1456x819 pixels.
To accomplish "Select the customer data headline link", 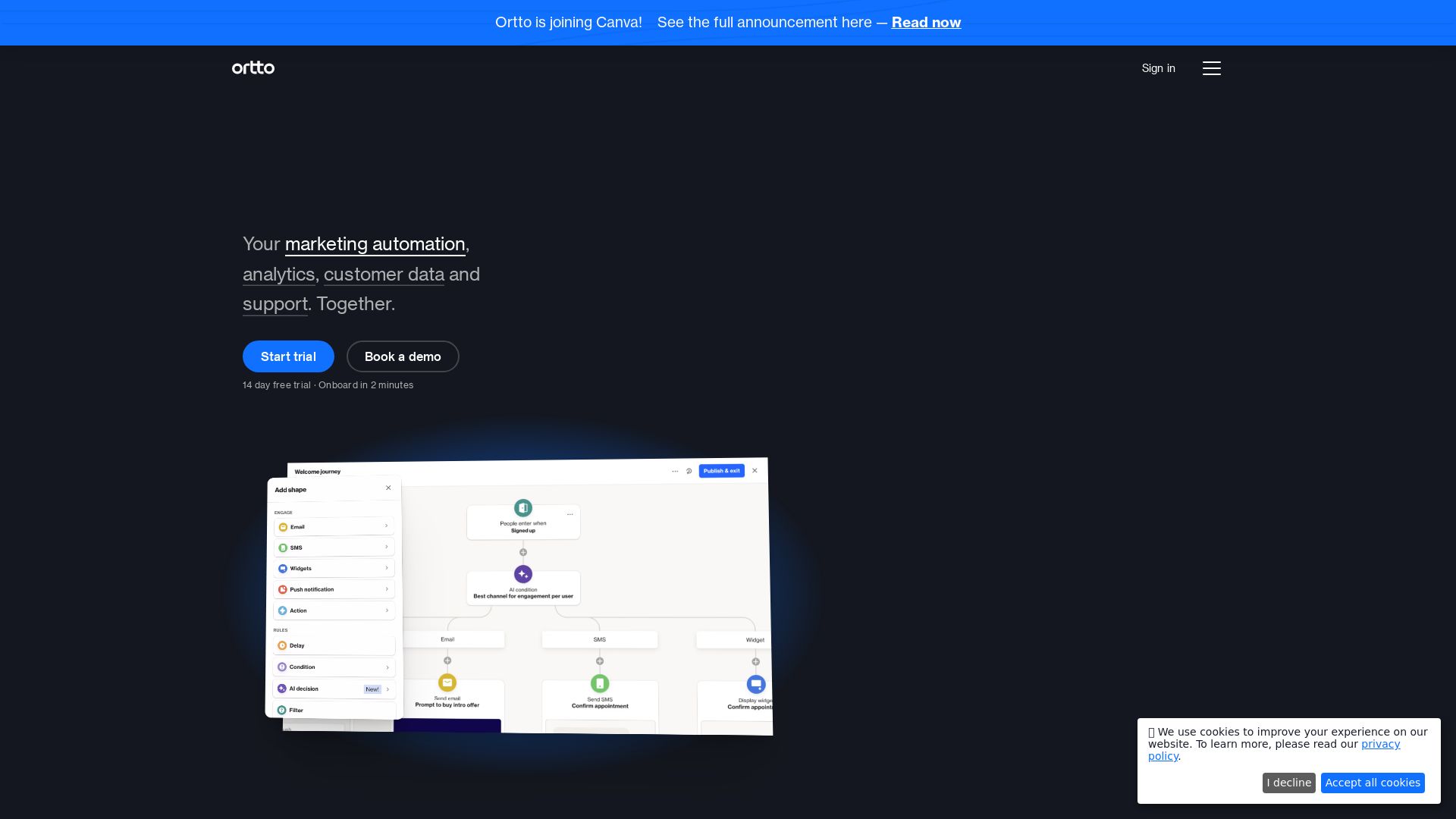I will pos(384,275).
